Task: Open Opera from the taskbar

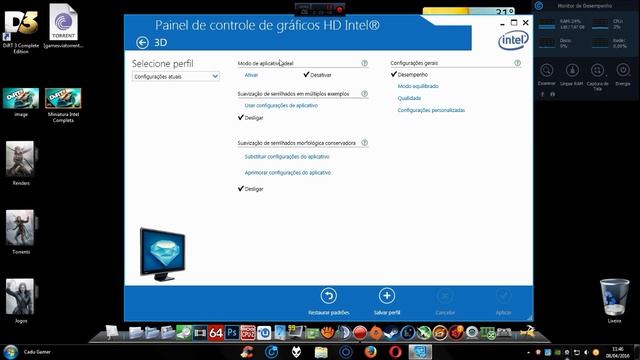Action: click(395, 352)
